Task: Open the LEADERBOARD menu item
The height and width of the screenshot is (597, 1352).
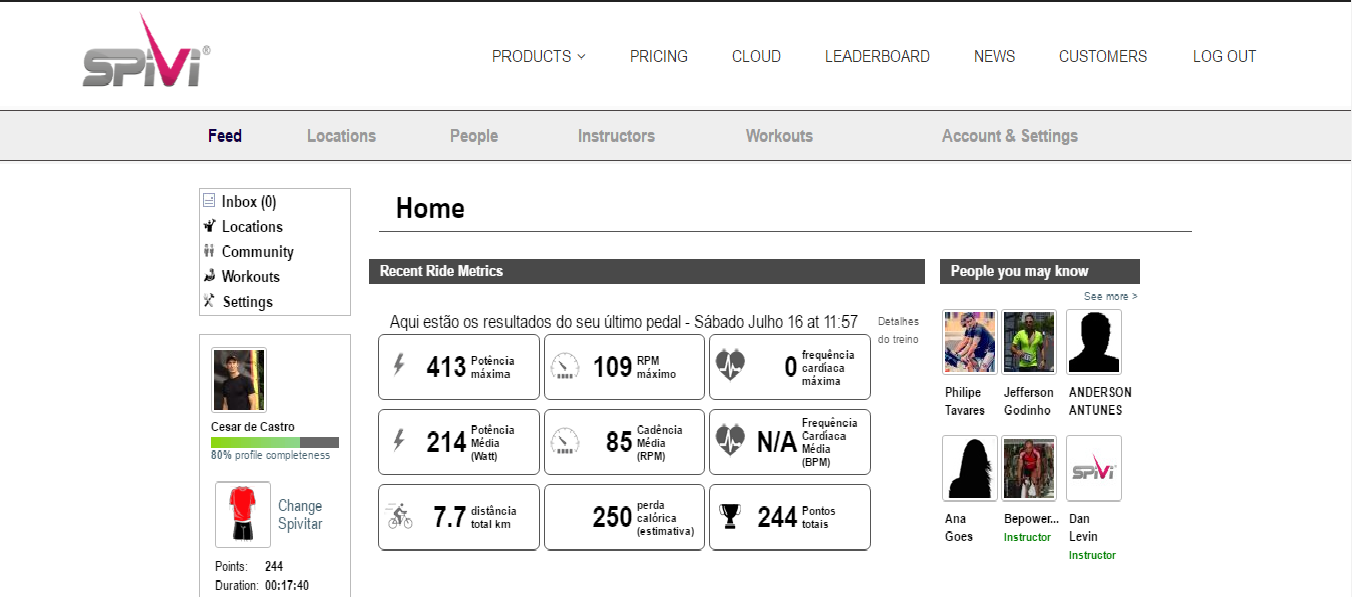Action: 877,57
